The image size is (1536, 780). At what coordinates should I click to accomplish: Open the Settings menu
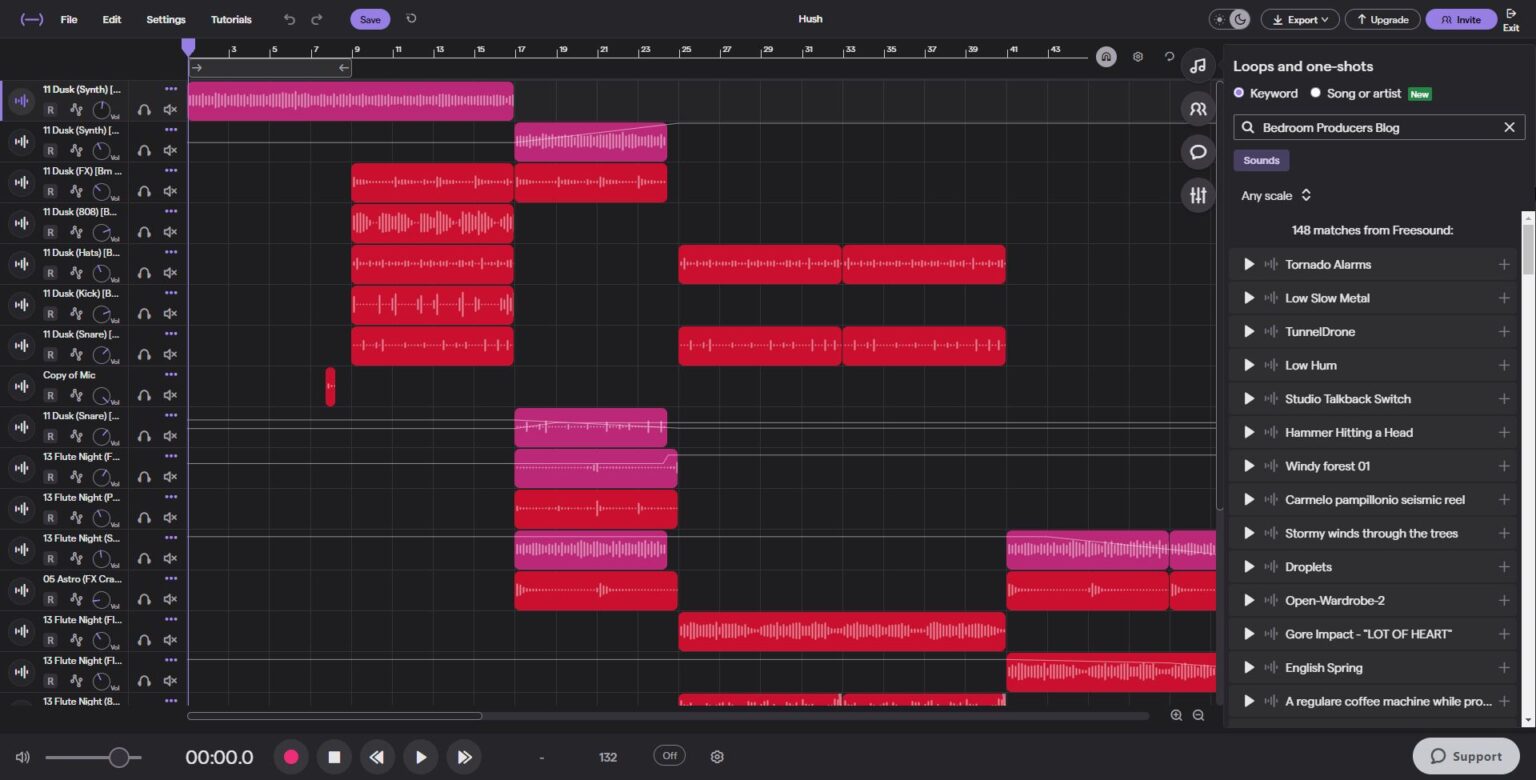coord(166,19)
